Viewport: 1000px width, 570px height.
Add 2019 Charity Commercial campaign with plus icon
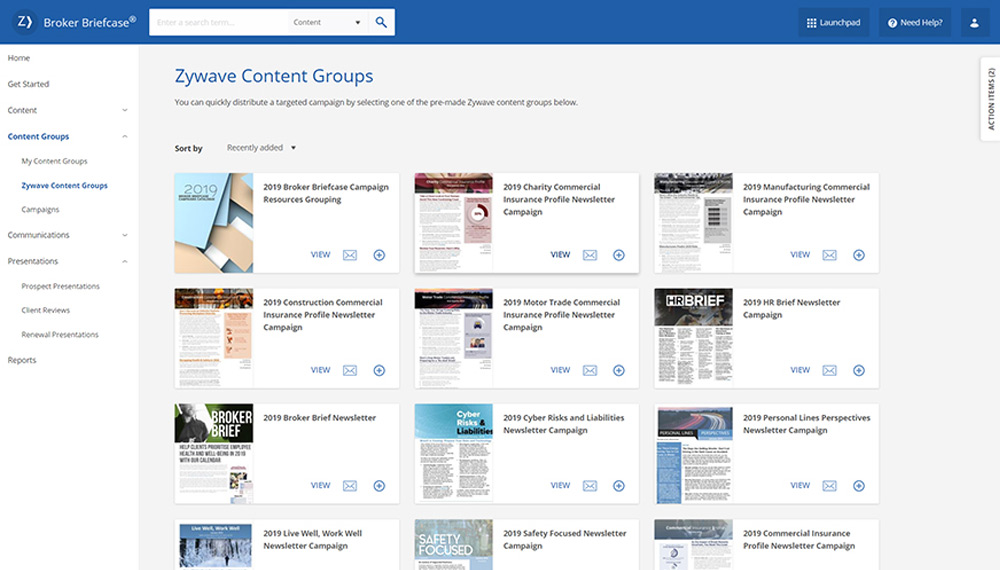(619, 255)
